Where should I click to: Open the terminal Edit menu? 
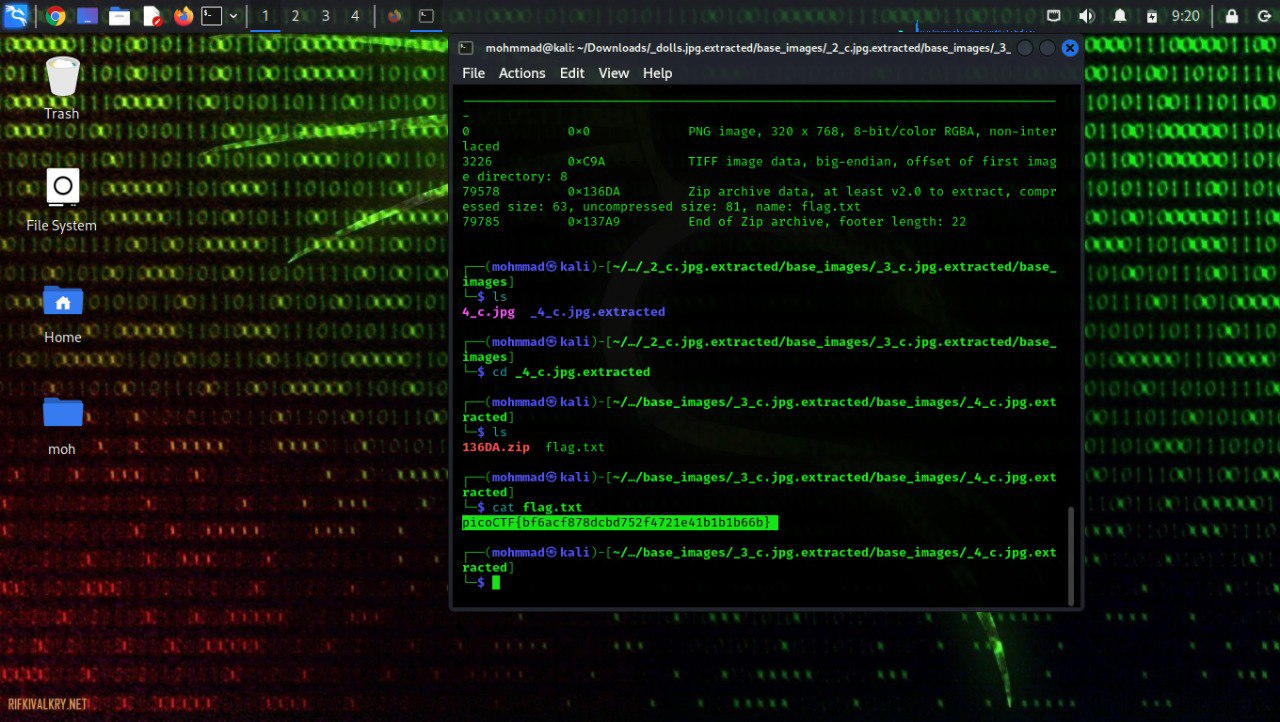[x=572, y=73]
